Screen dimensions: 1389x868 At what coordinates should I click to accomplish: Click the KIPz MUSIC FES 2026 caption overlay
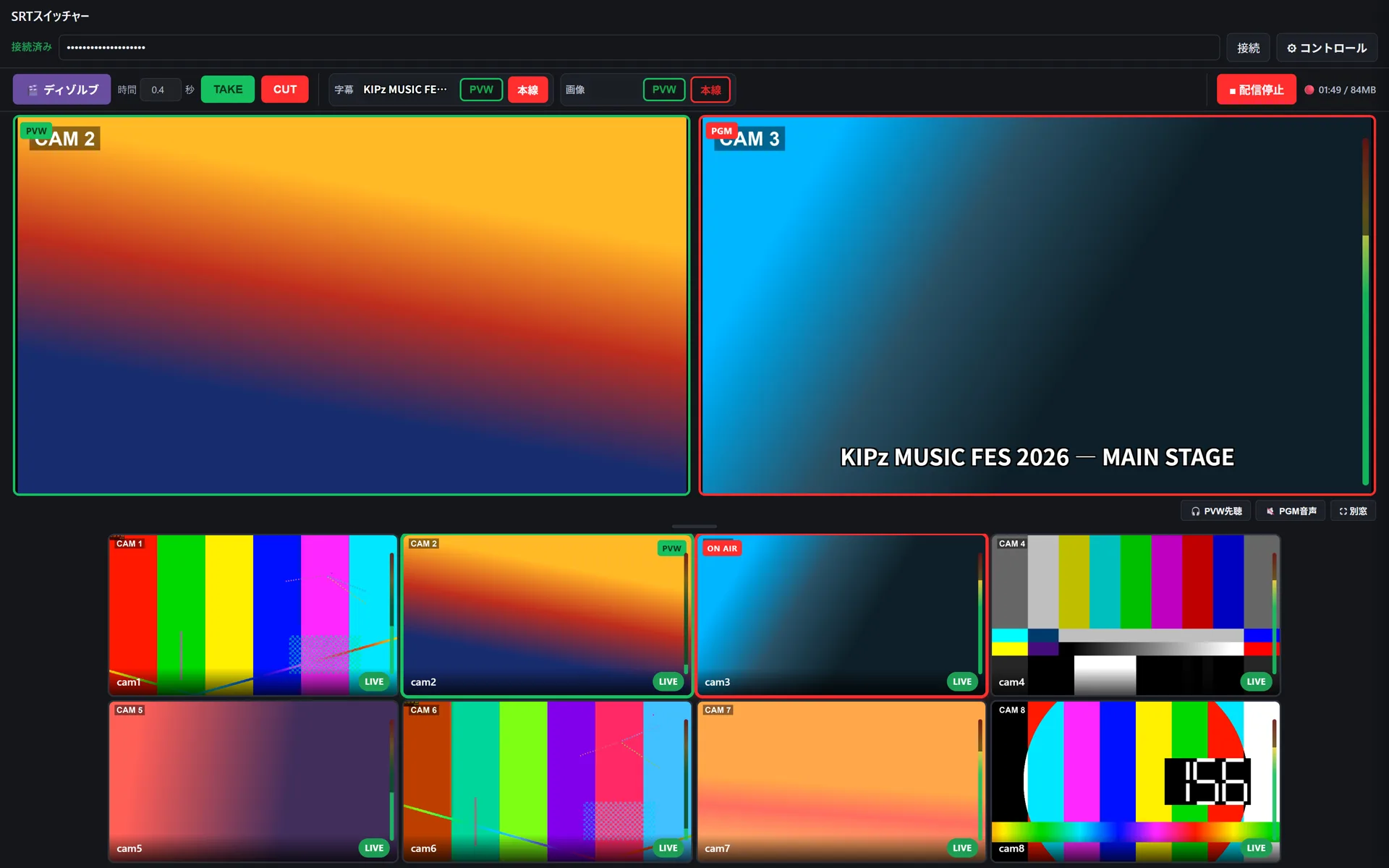(x=1037, y=457)
